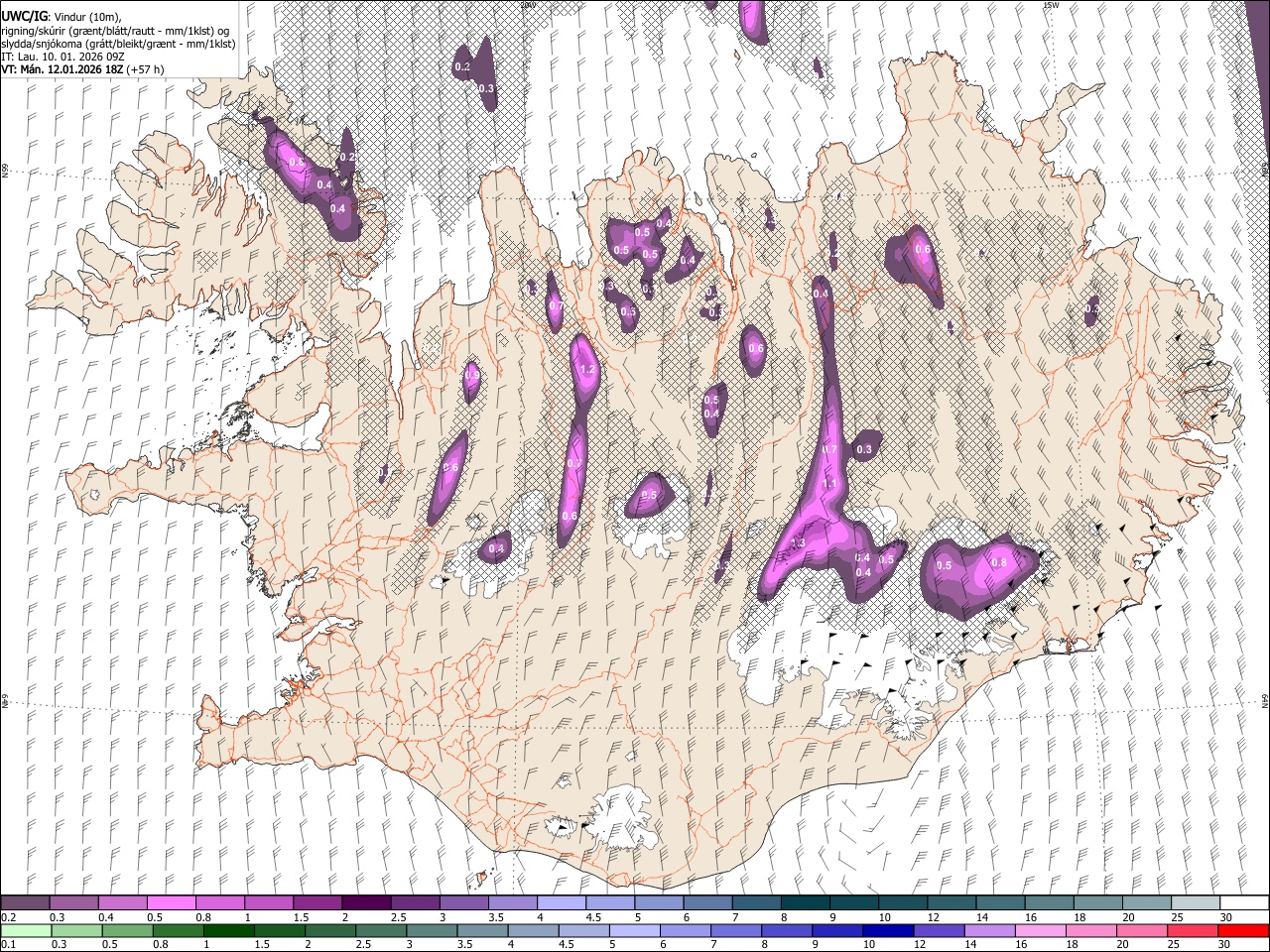Click the 1.1 value label on the map
Viewport: 1270px width, 952px height.
tap(830, 484)
